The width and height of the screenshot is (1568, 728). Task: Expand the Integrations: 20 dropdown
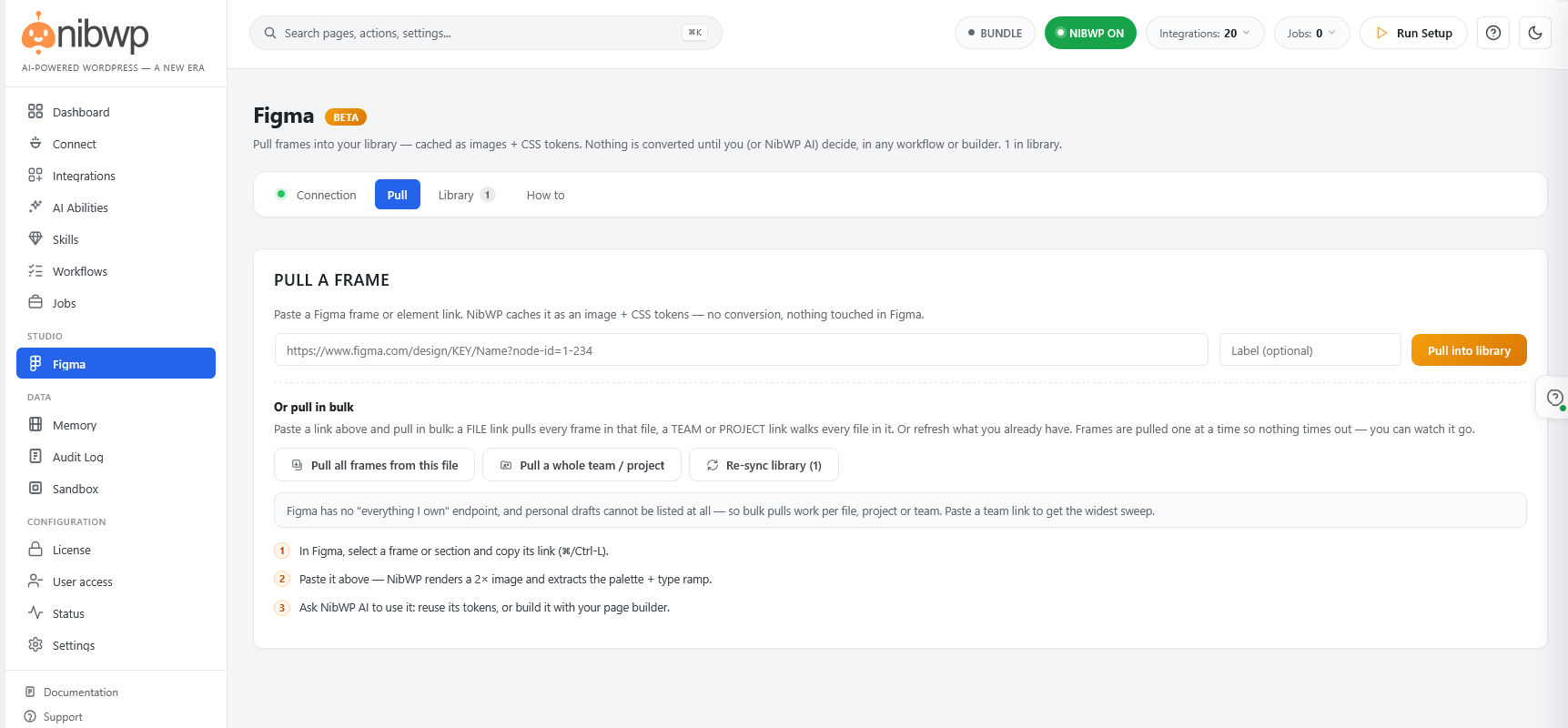pos(1205,33)
